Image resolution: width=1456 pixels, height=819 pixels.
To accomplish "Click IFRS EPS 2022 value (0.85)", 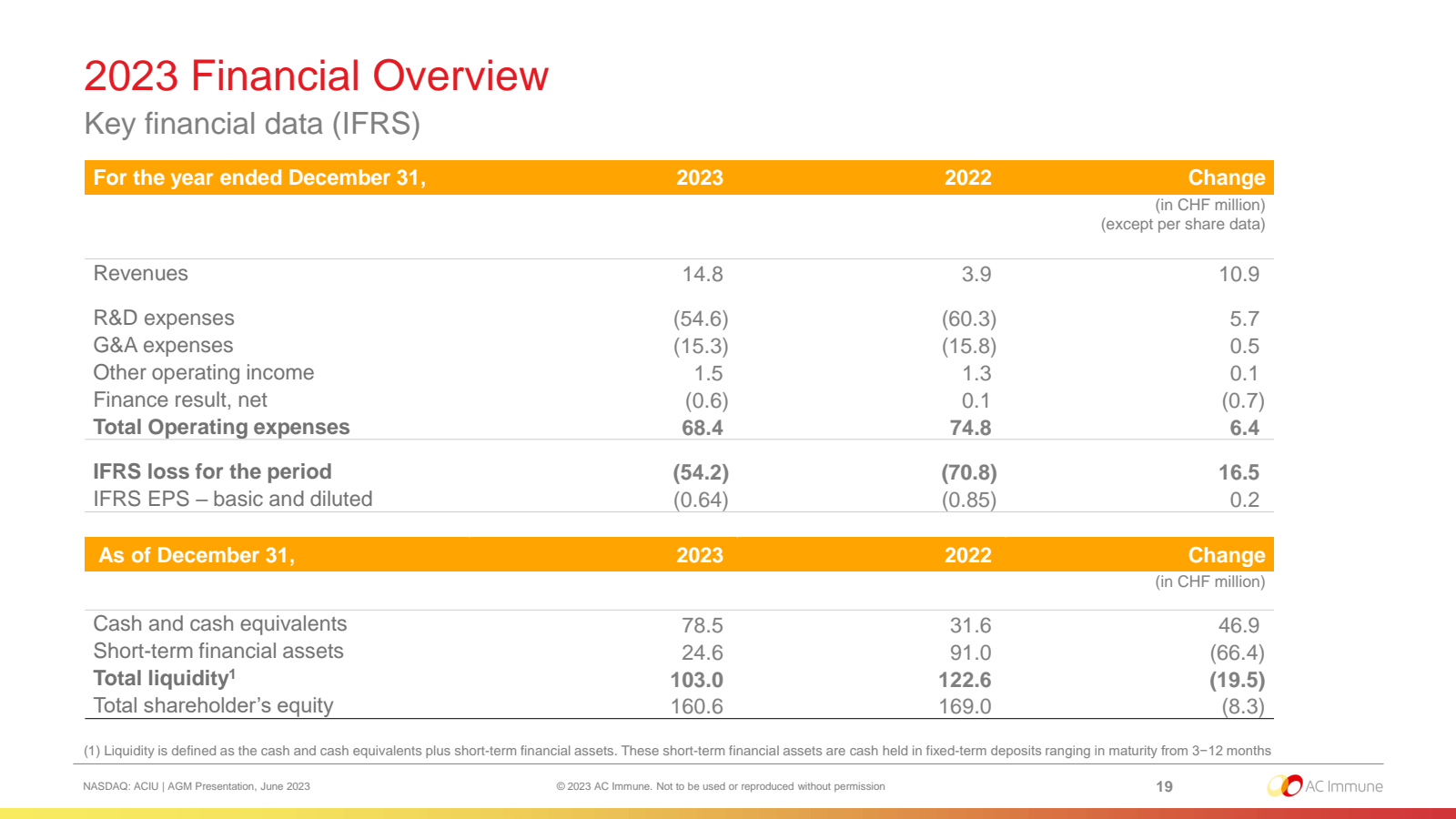I will click(x=969, y=500).
